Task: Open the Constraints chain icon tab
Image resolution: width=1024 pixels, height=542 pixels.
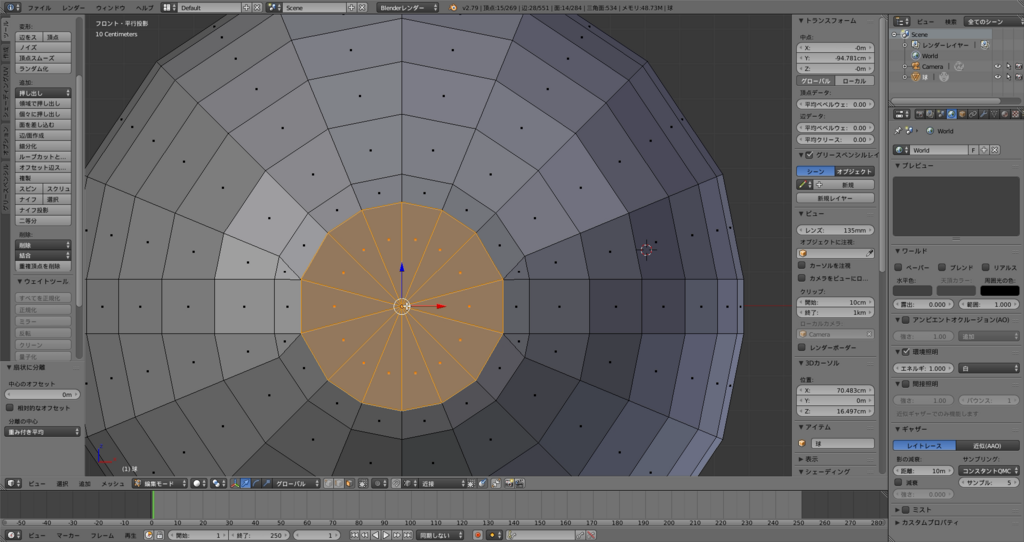Action: click(x=973, y=114)
